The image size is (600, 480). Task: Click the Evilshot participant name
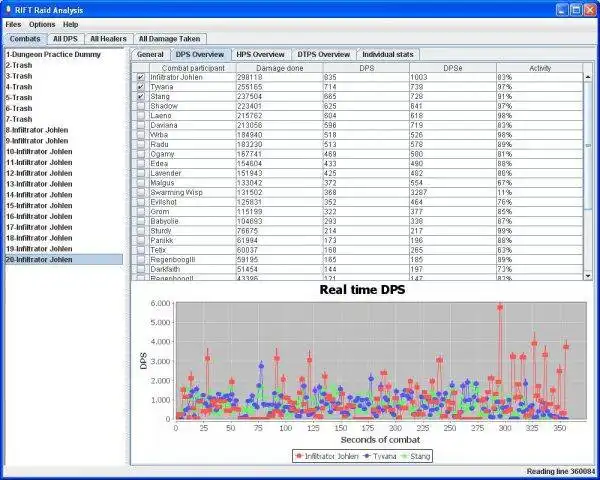click(x=163, y=202)
